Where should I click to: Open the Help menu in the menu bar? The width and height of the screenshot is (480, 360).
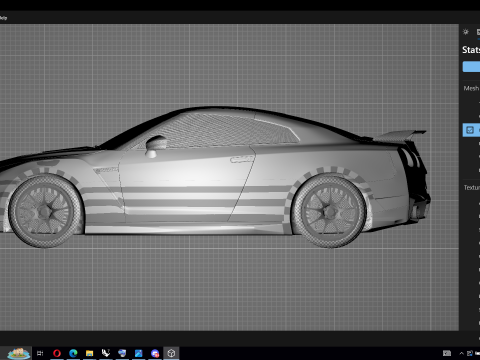[x=3, y=18]
